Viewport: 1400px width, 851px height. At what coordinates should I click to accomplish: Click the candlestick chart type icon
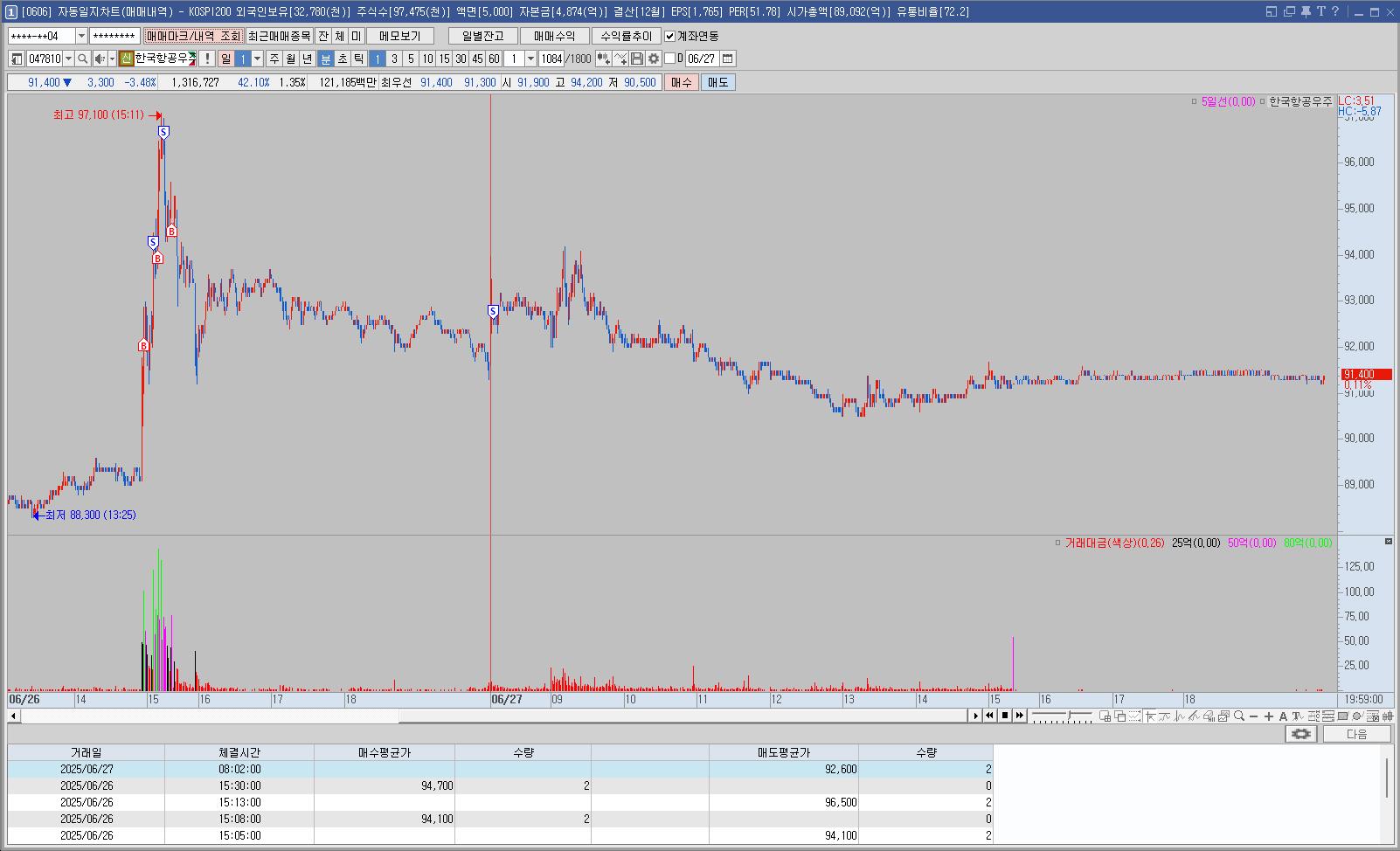(x=1388, y=716)
